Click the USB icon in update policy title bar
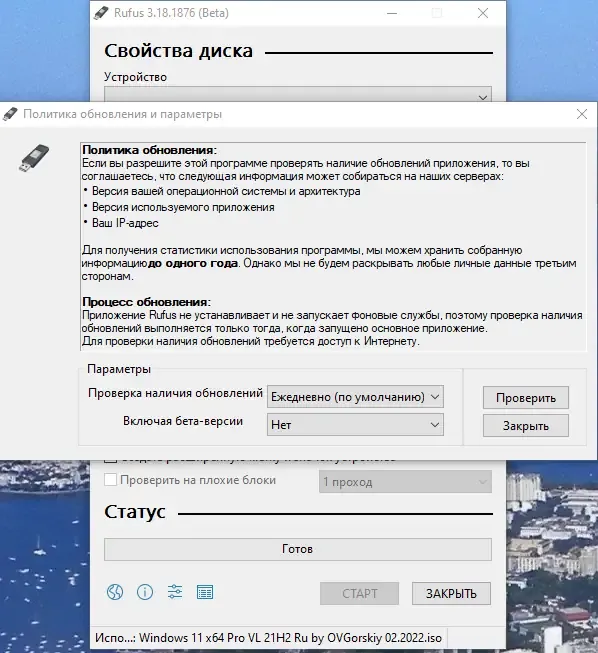This screenshot has width=598, height=653. [x=10, y=114]
